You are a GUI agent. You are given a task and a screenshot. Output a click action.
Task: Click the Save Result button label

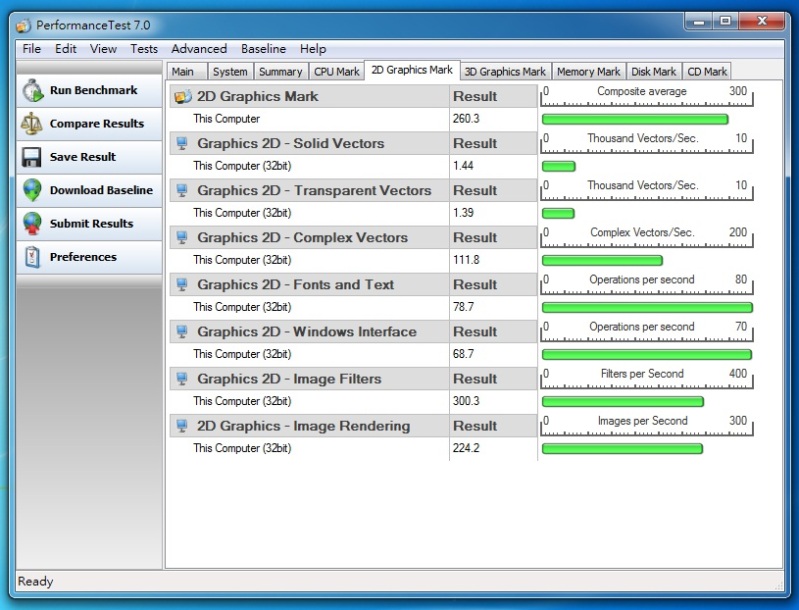[83, 157]
